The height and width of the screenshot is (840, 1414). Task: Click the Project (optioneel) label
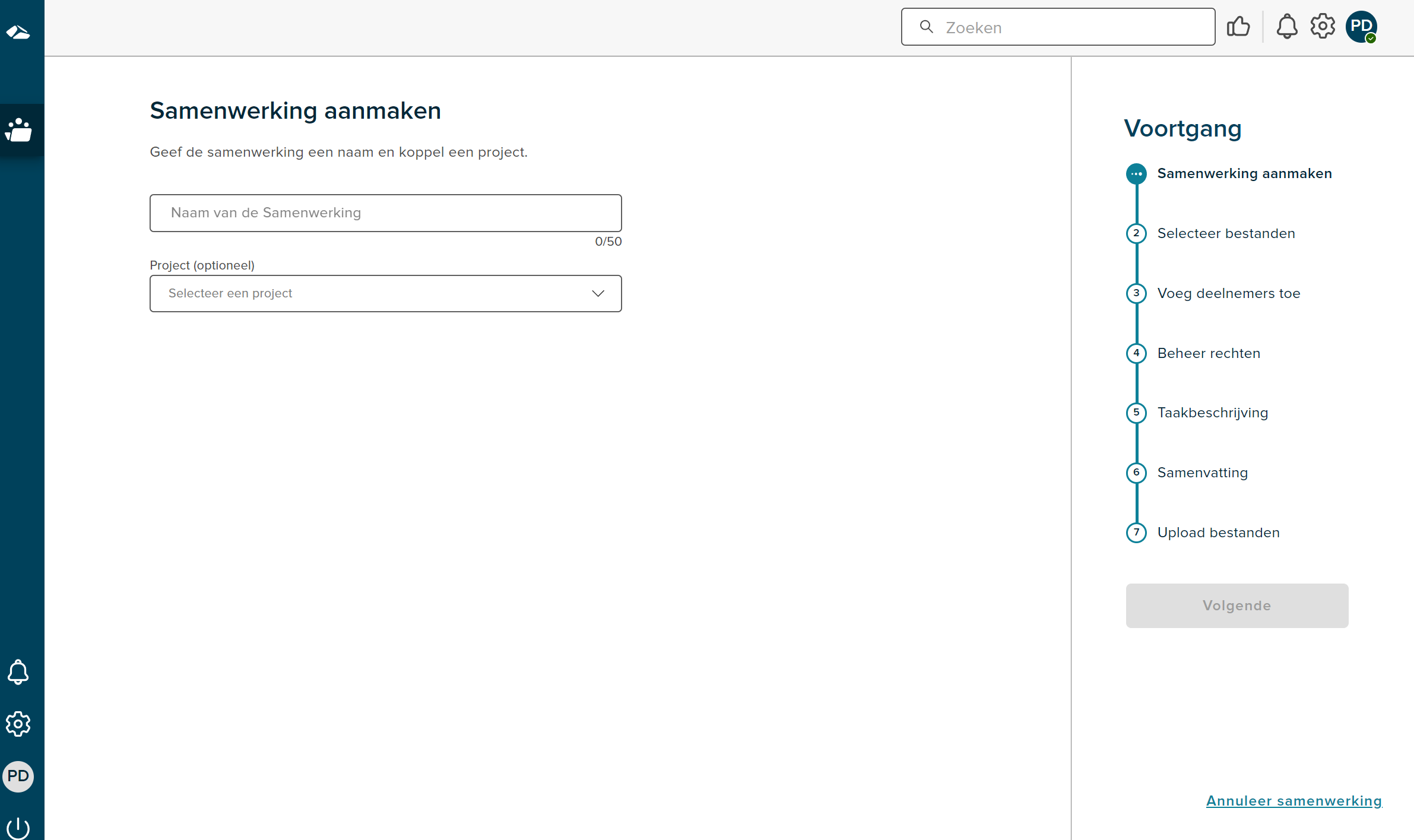(202, 265)
